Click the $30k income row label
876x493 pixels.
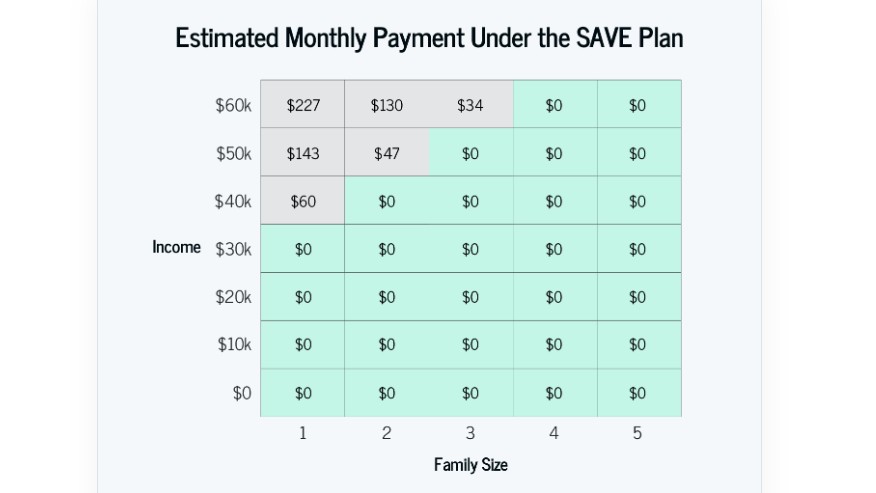[233, 249]
